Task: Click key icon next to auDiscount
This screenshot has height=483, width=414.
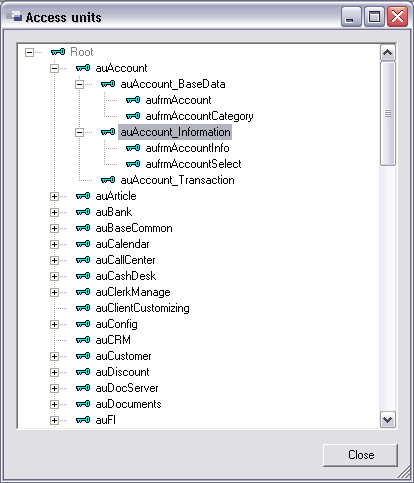Action: click(83, 372)
